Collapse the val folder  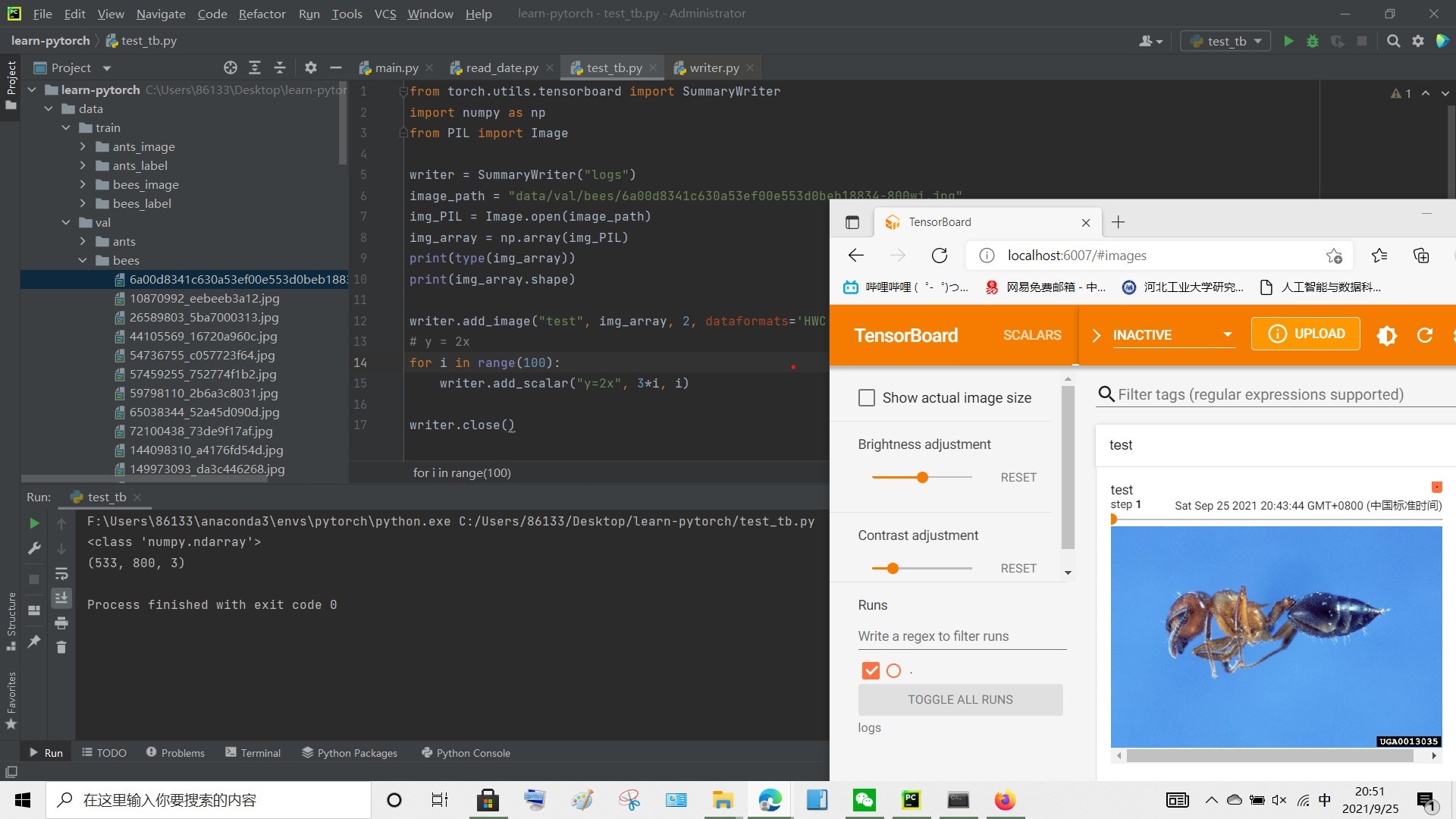tap(66, 222)
